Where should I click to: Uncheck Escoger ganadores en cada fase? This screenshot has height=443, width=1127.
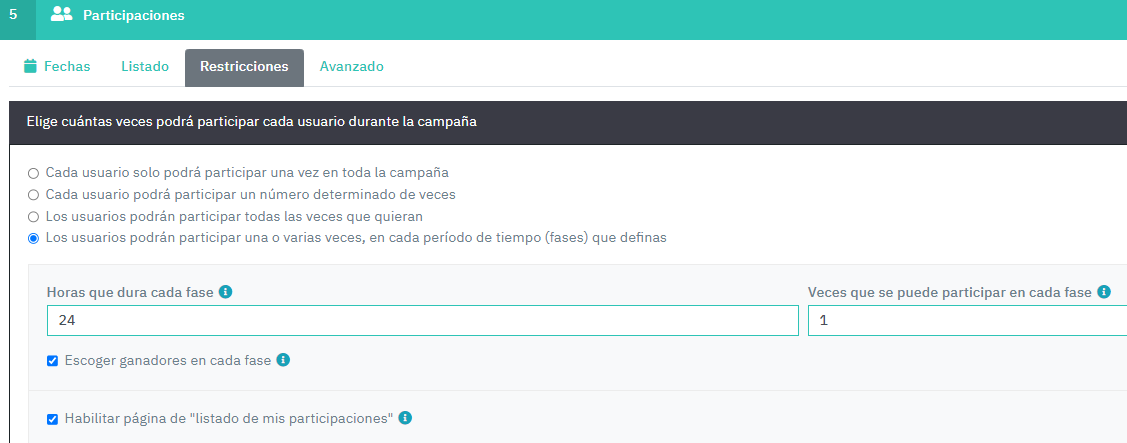pyautogui.click(x=52, y=360)
